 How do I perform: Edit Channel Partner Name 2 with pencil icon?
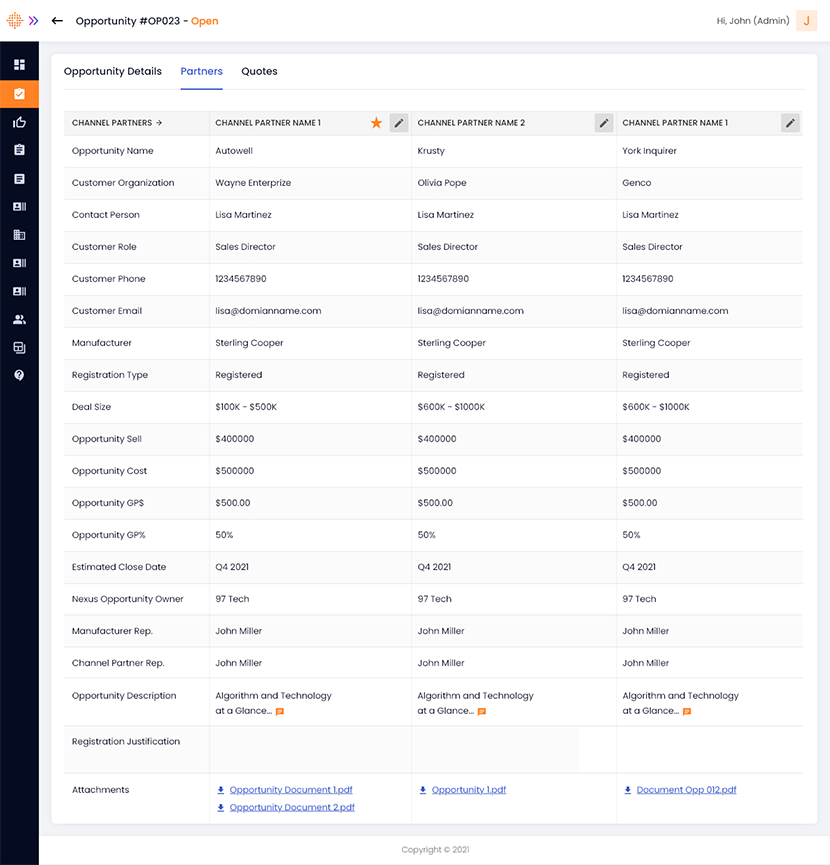[603, 123]
